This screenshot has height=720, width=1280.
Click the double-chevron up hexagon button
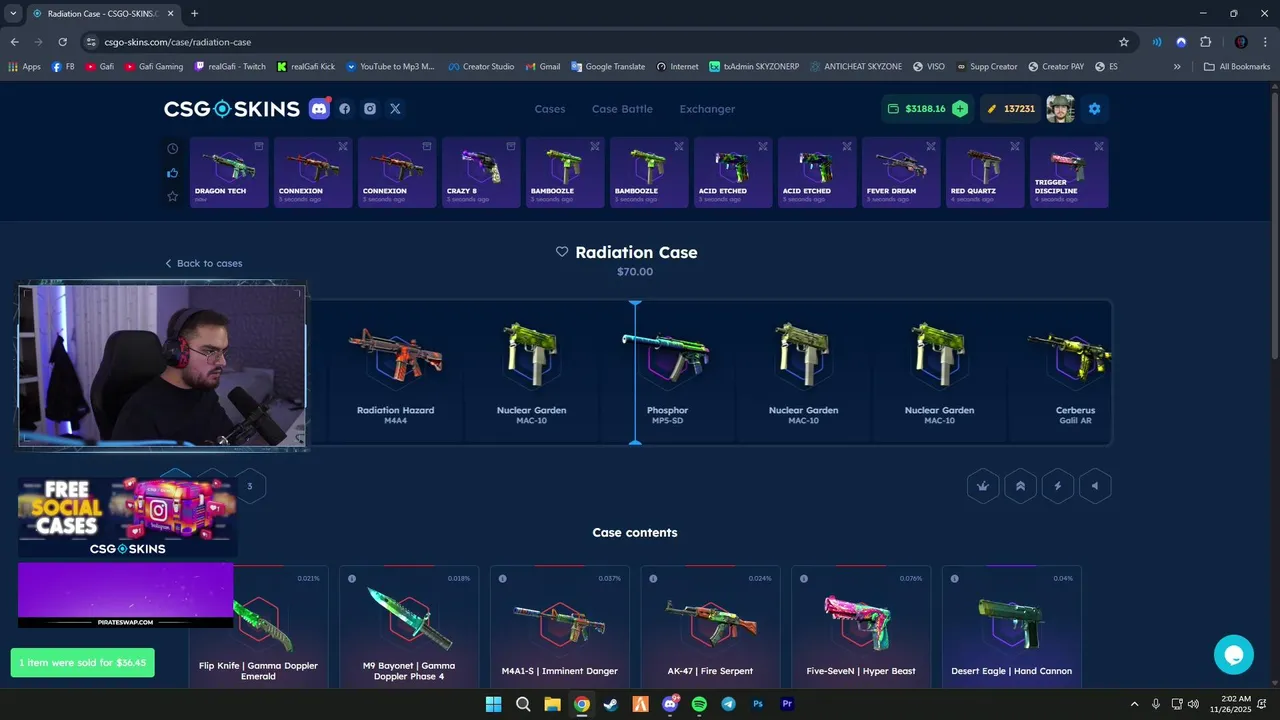click(1020, 486)
